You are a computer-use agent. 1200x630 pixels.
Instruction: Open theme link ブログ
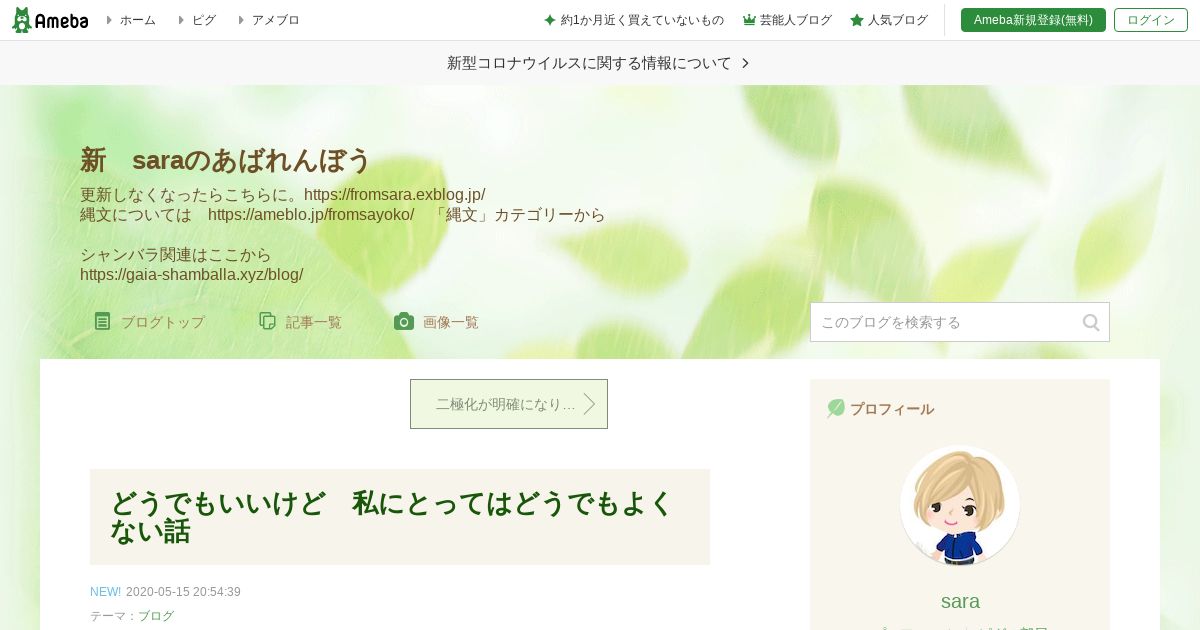click(x=156, y=616)
